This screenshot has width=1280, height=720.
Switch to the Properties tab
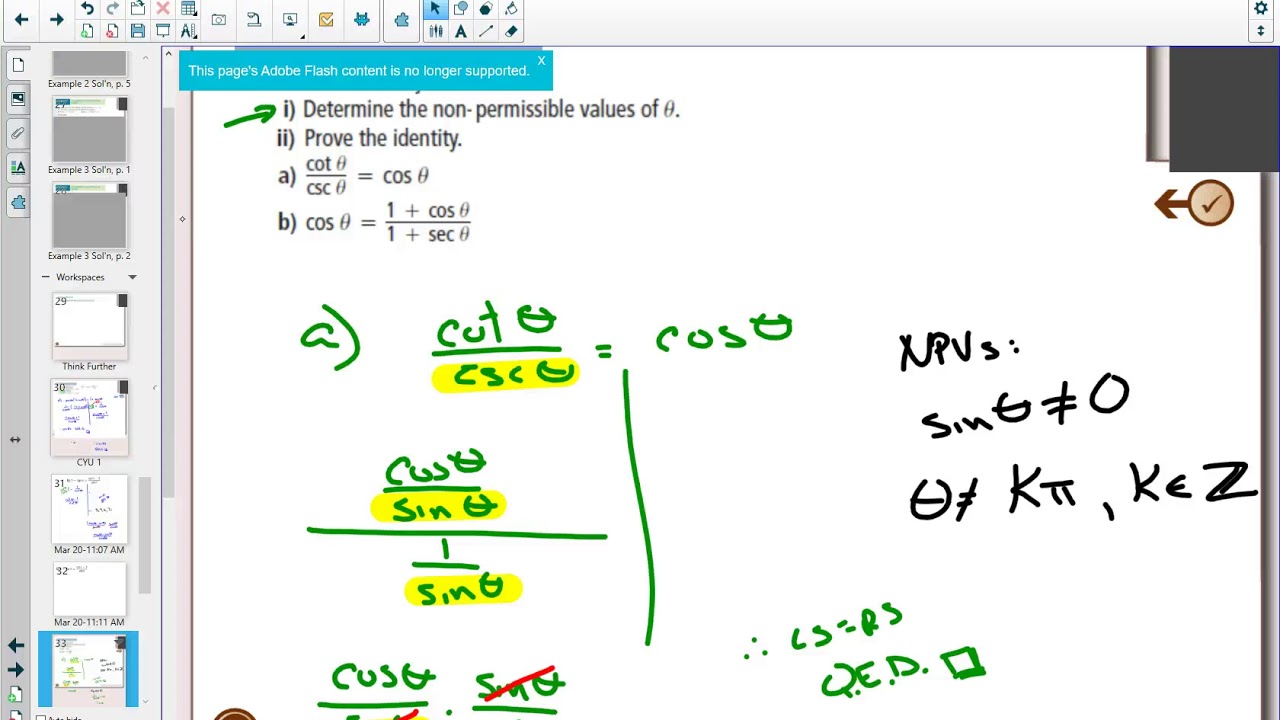[x=18, y=167]
